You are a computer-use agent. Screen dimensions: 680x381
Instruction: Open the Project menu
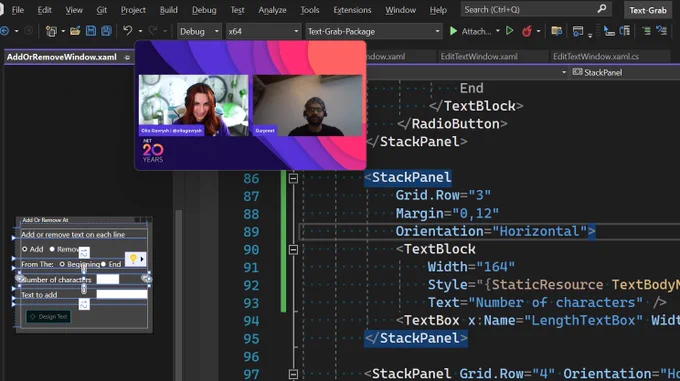(x=133, y=10)
